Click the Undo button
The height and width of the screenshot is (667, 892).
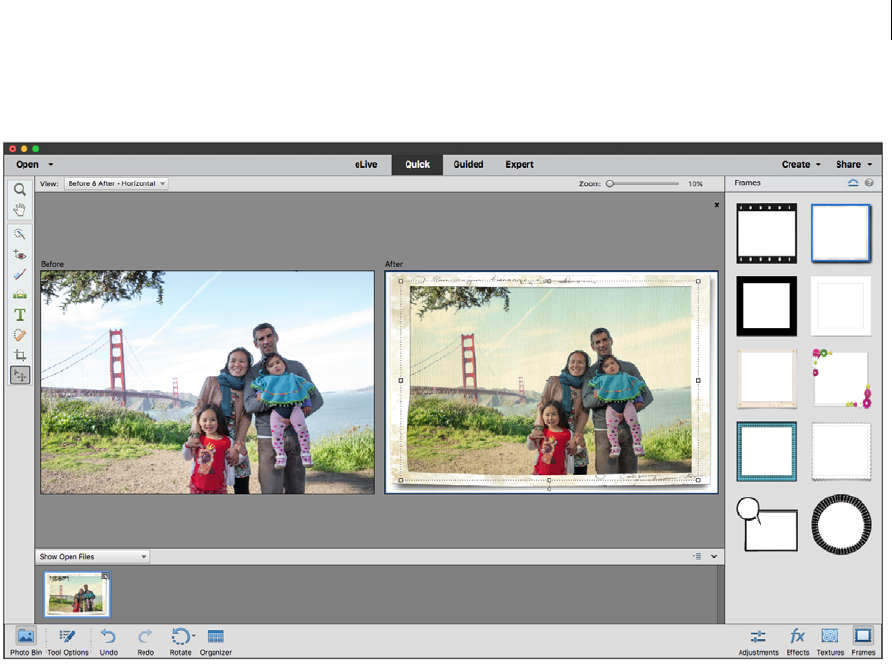tap(109, 641)
